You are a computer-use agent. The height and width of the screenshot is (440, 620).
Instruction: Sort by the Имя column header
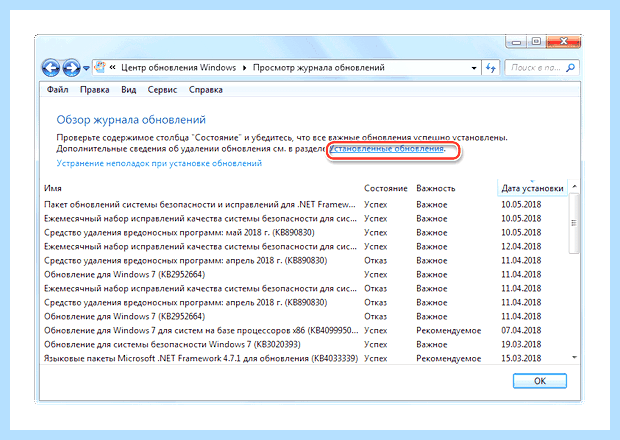click(x=53, y=188)
